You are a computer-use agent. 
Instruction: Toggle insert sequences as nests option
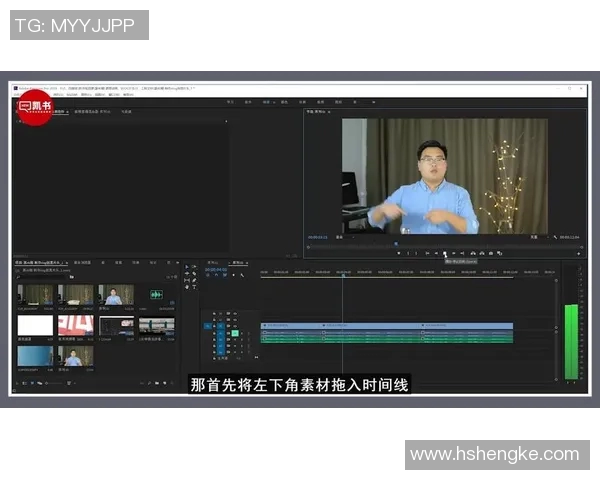click(x=208, y=275)
